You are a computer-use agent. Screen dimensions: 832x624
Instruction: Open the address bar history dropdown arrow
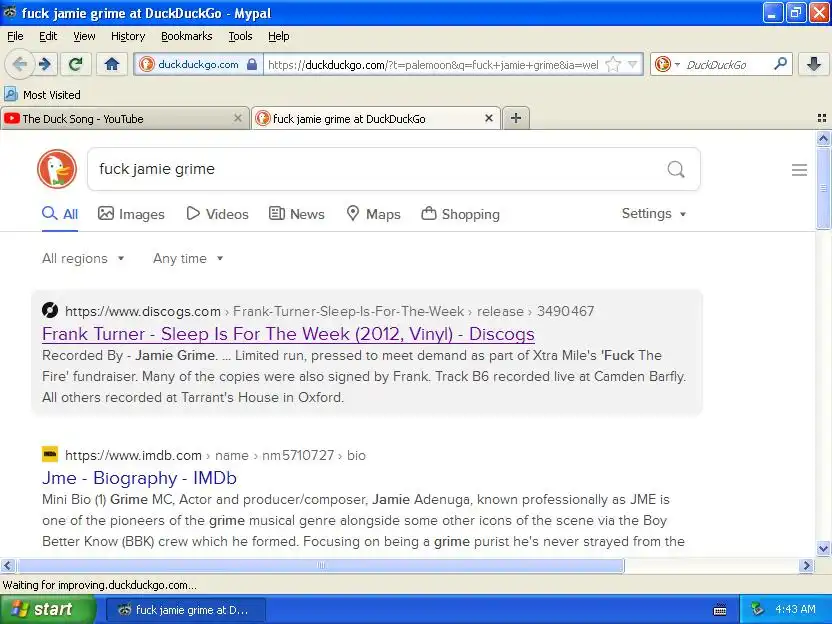(632, 65)
